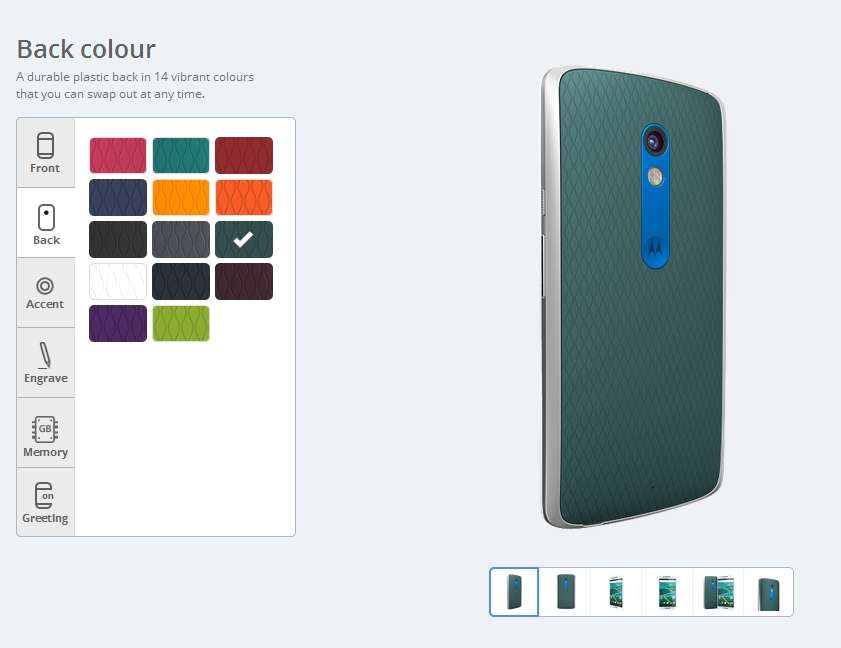Choose the teal turquoise back swatch

[181, 156]
